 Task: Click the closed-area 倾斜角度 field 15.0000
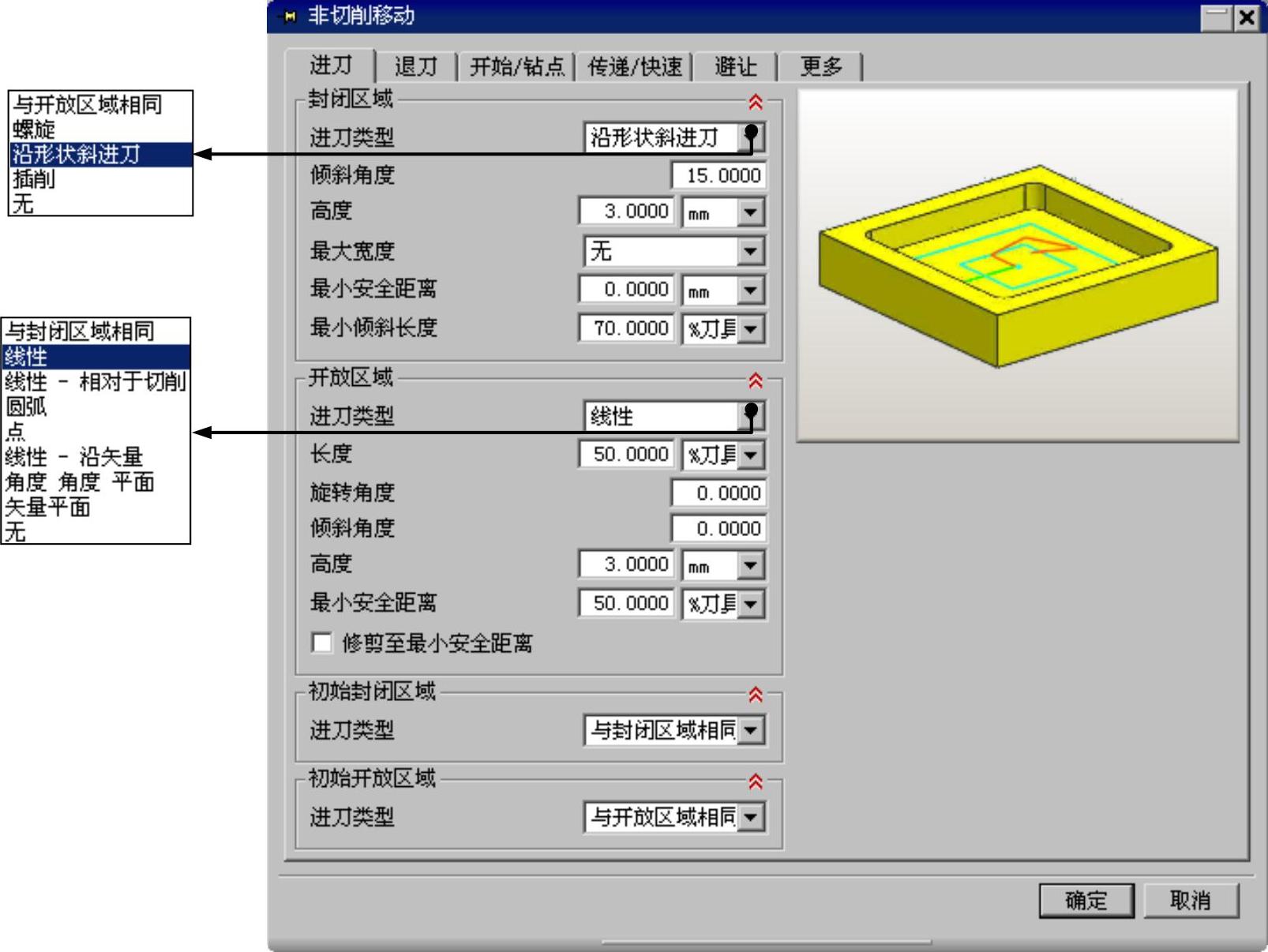718,175
